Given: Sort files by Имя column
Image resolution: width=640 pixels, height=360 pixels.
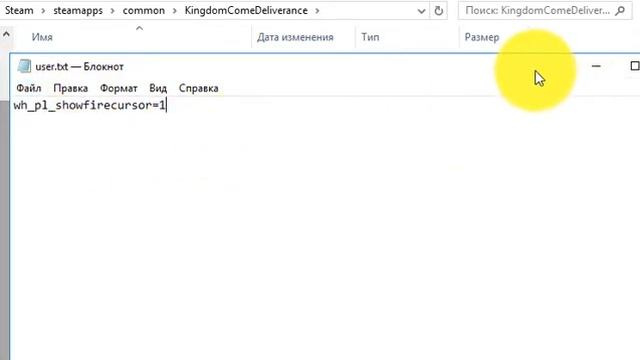Looking at the screenshot, I should click(x=42, y=37).
